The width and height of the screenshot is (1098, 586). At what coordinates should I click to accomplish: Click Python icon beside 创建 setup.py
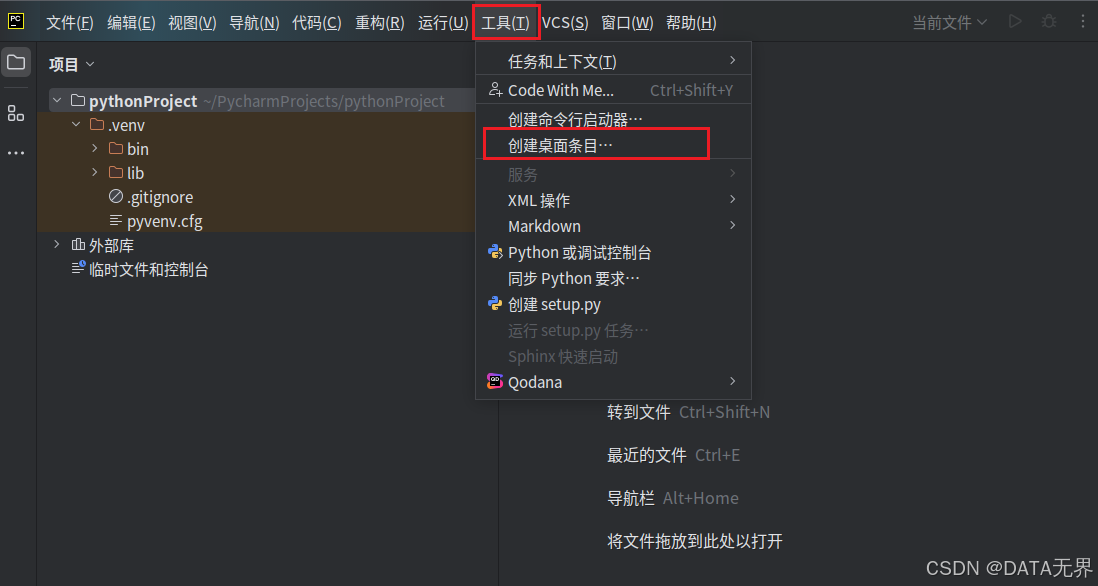click(x=495, y=304)
